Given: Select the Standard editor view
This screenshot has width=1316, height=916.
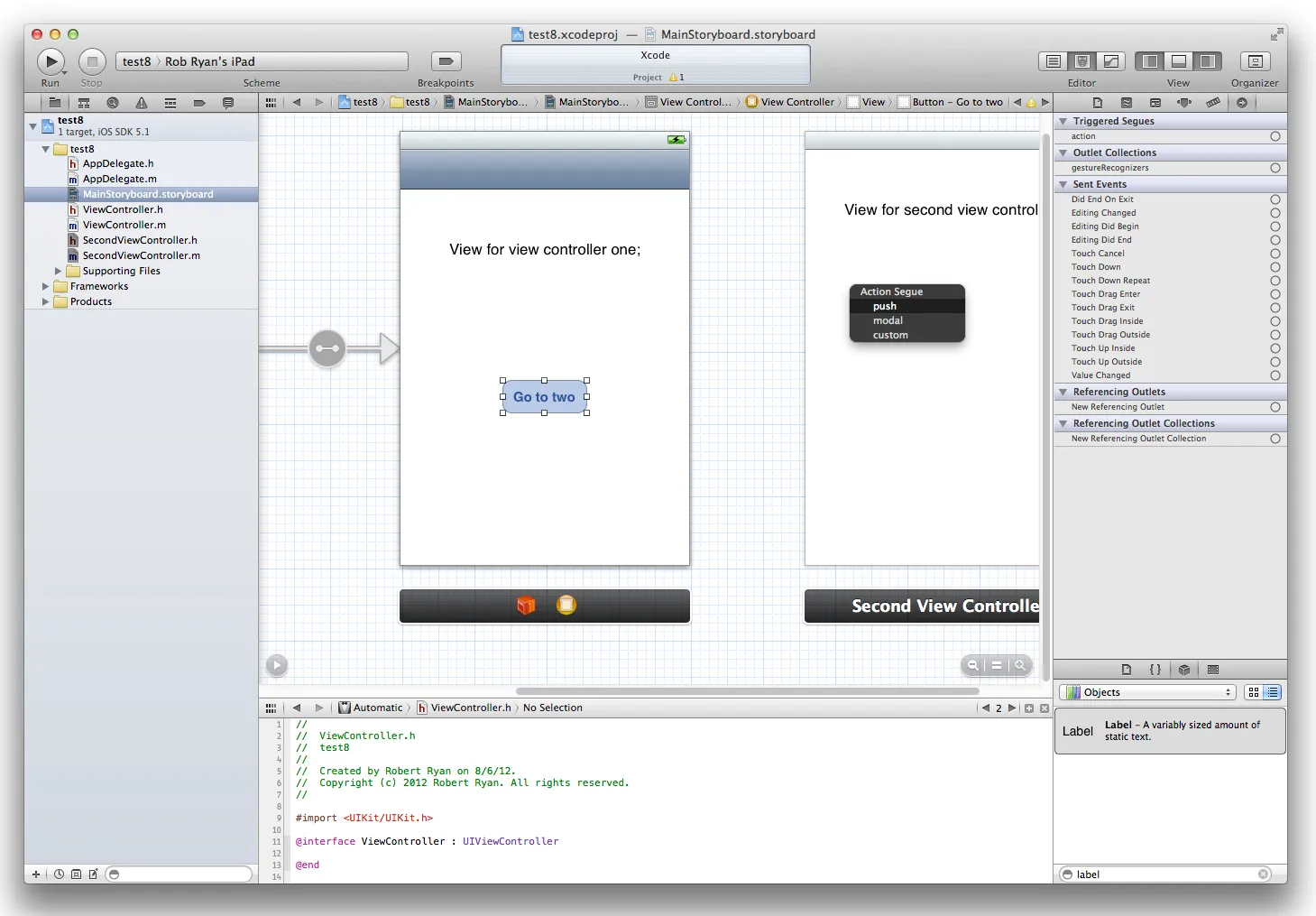Looking at the screenshot, I should [x=1053, y=61].
